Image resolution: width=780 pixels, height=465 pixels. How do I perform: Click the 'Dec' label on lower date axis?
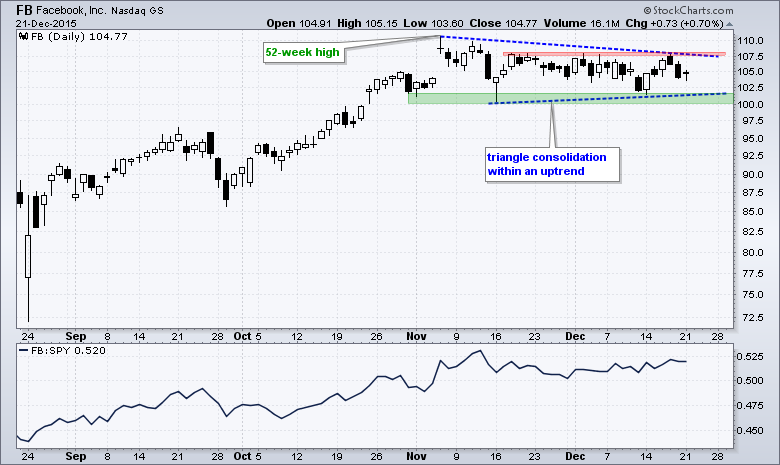[575, 456]
